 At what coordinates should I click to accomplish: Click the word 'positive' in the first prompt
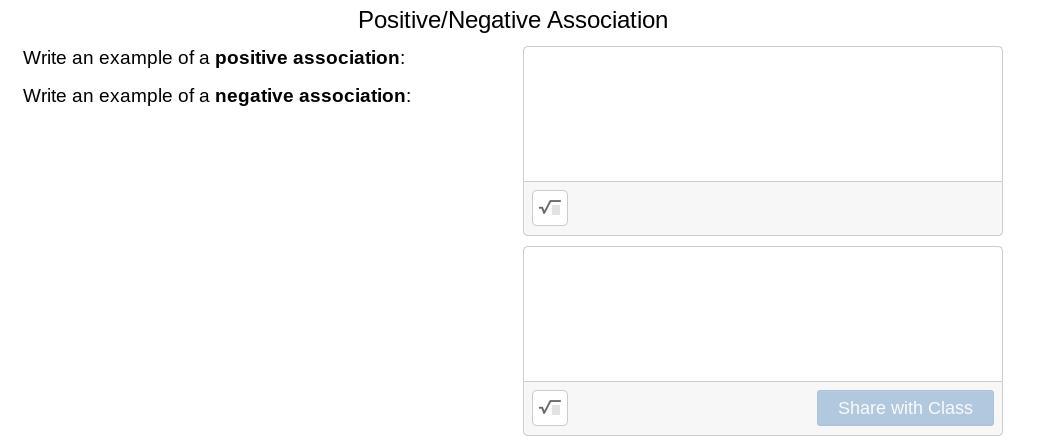(x=251, y=58)
